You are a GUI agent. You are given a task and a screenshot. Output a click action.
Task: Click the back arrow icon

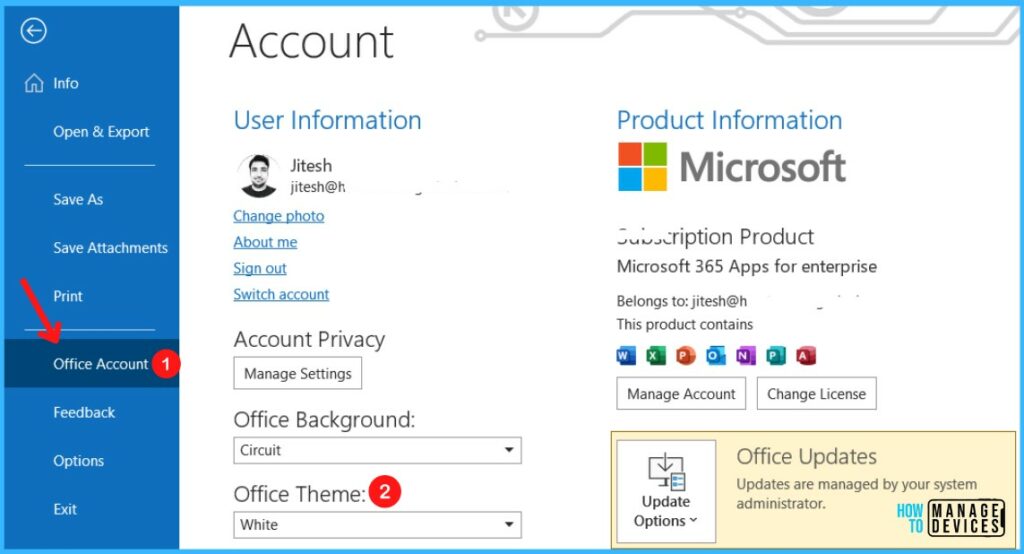click(33, 30)
